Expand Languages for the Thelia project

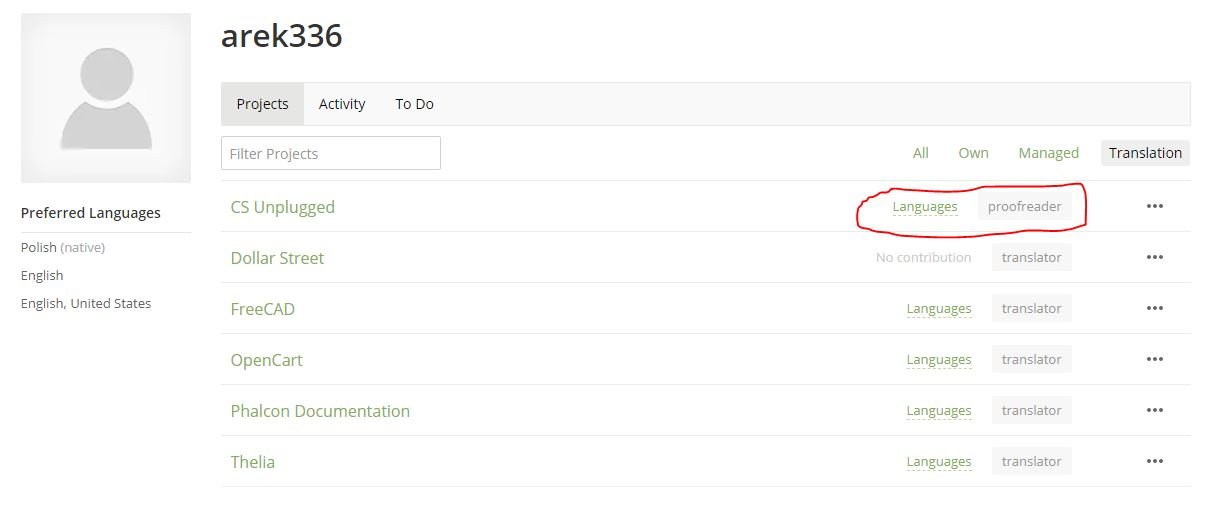[939, 462]
